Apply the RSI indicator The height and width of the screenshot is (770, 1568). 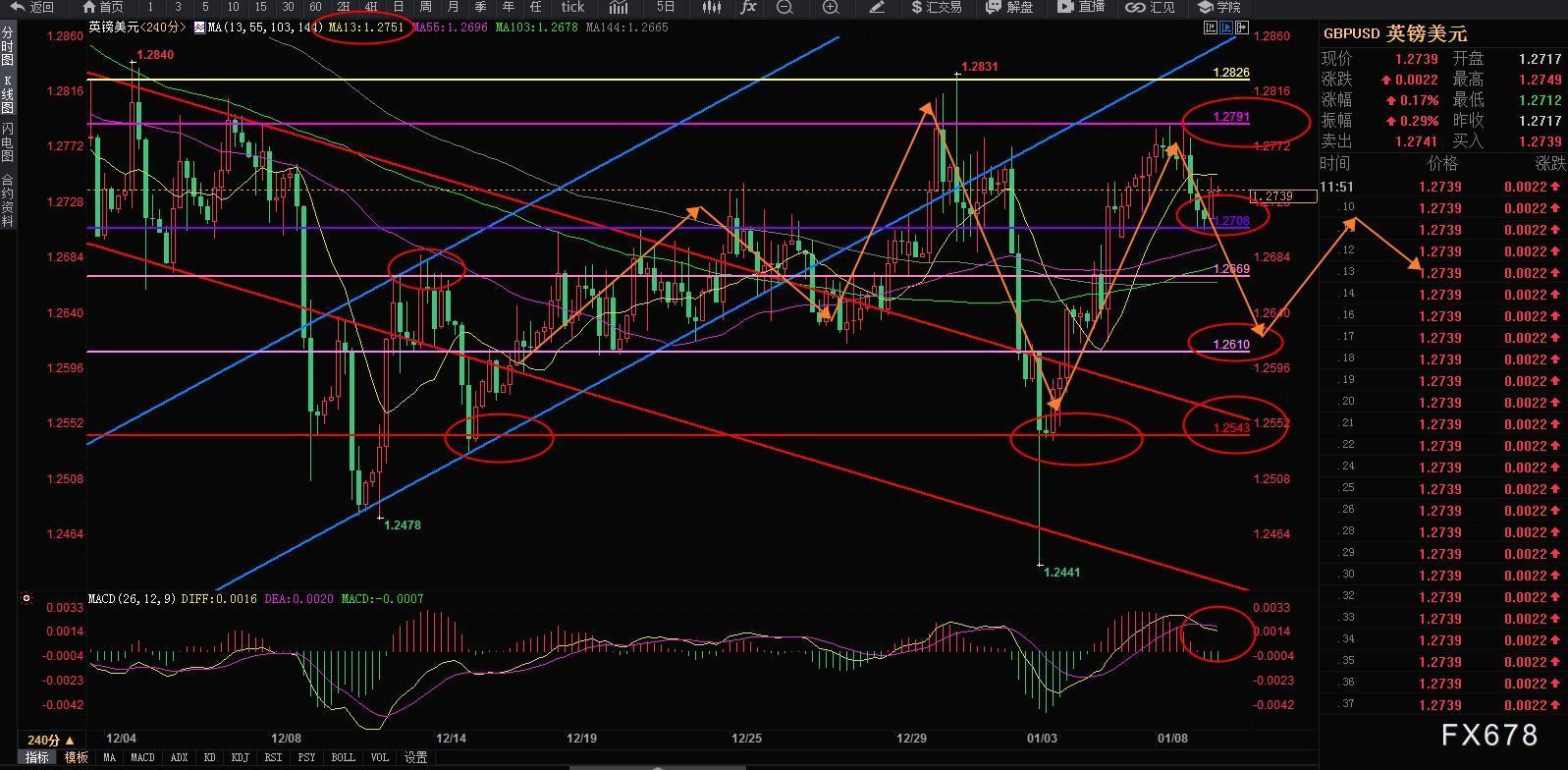point(273,757)
